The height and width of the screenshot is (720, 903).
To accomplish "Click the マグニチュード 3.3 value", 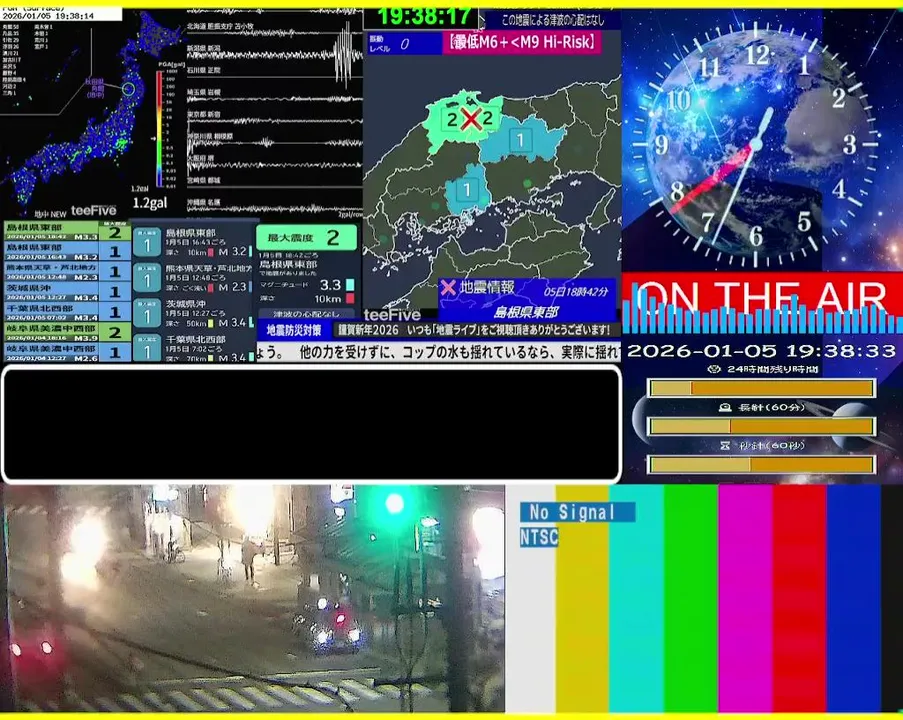I will point(330,285).
